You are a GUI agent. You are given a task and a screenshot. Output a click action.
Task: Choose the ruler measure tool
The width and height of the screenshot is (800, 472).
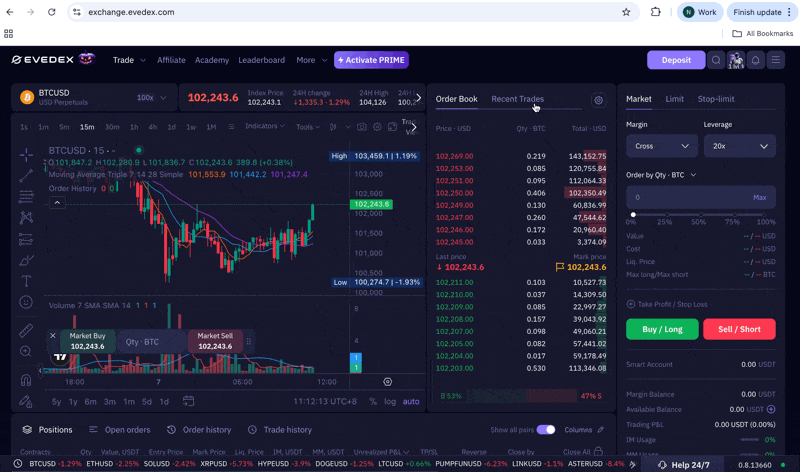(x=26, y=330)
